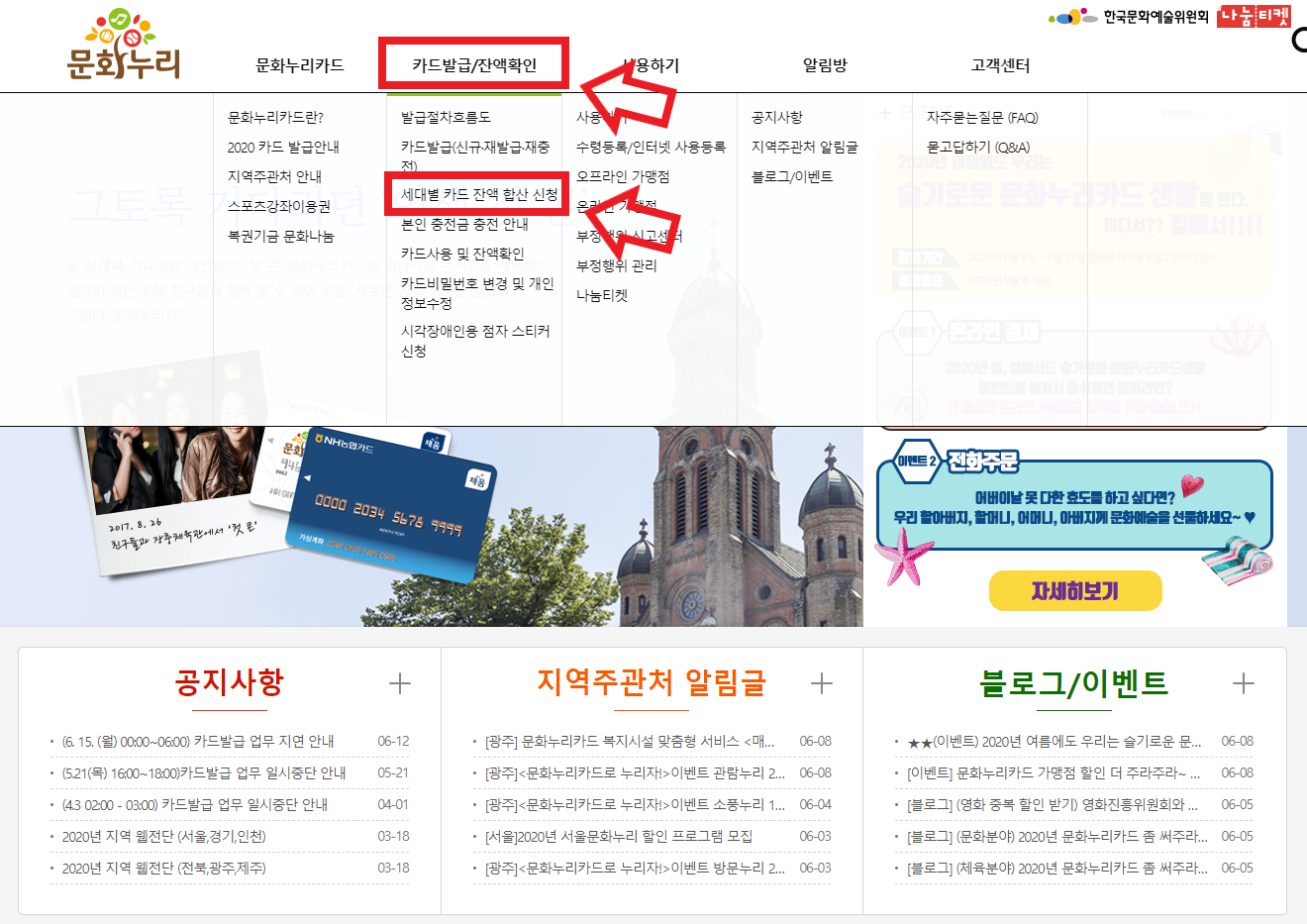Select 블로그/이벤트 in 알림방 submenu
The image size is (1307, 924).
(792, 176)
